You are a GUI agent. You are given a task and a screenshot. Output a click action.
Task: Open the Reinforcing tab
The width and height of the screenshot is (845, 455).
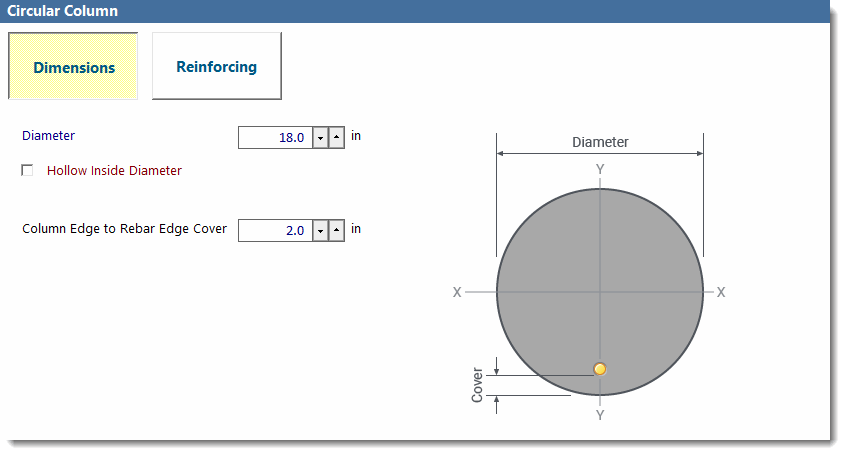tap(216, 67)
